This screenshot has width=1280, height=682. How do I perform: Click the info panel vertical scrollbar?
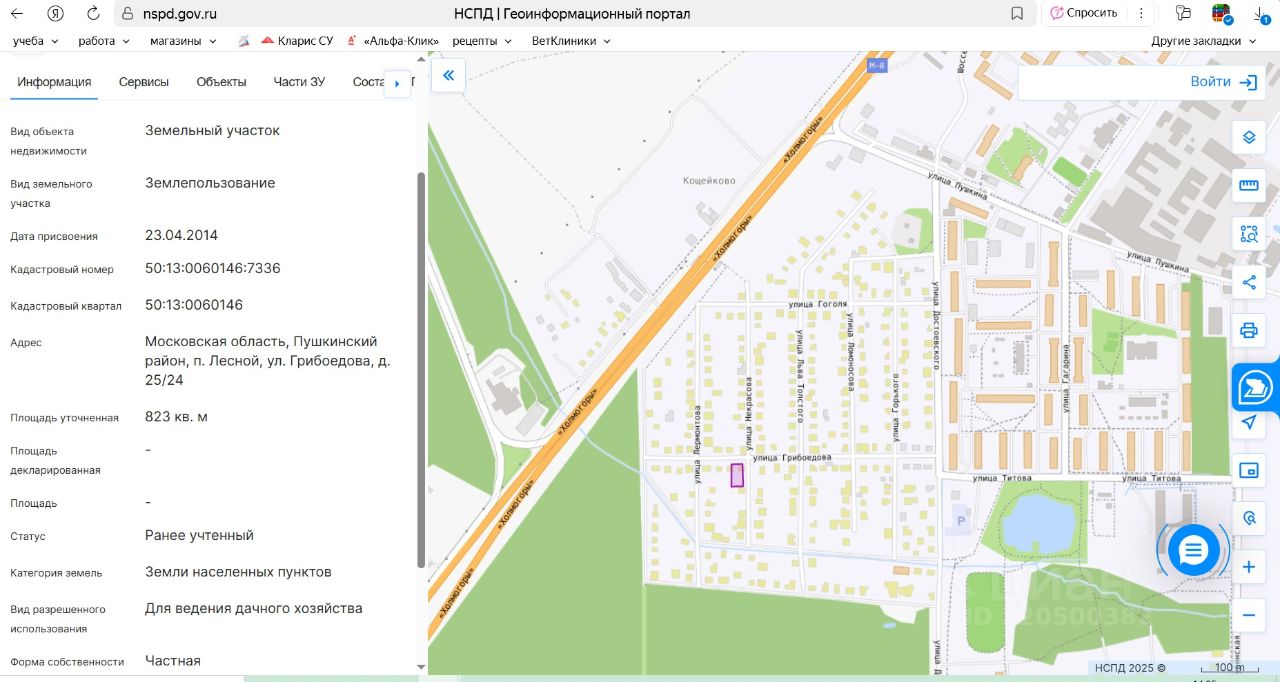pos(421,370)
